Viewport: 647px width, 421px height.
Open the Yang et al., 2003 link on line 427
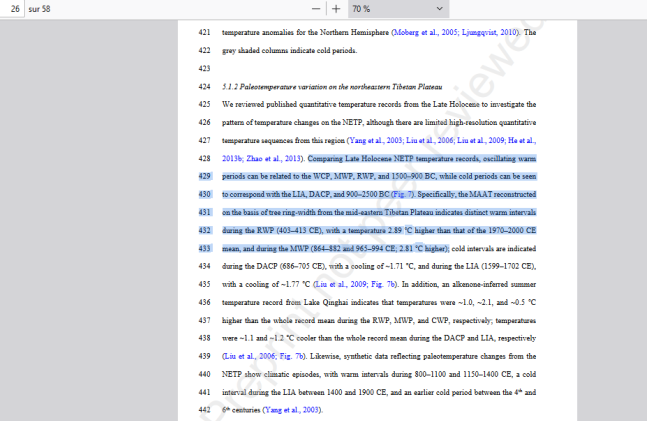click(375, 140)
